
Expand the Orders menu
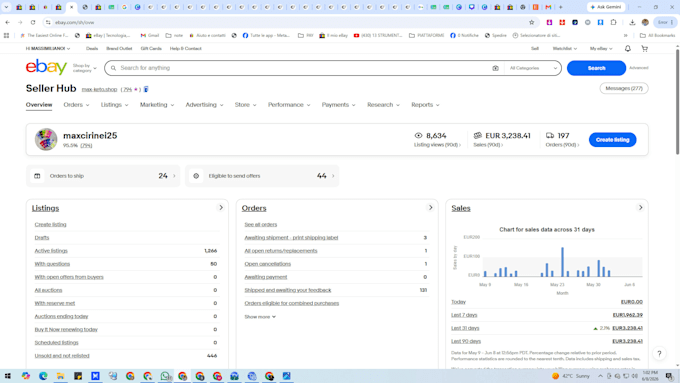pyautogui.click(x=76, y=105)
